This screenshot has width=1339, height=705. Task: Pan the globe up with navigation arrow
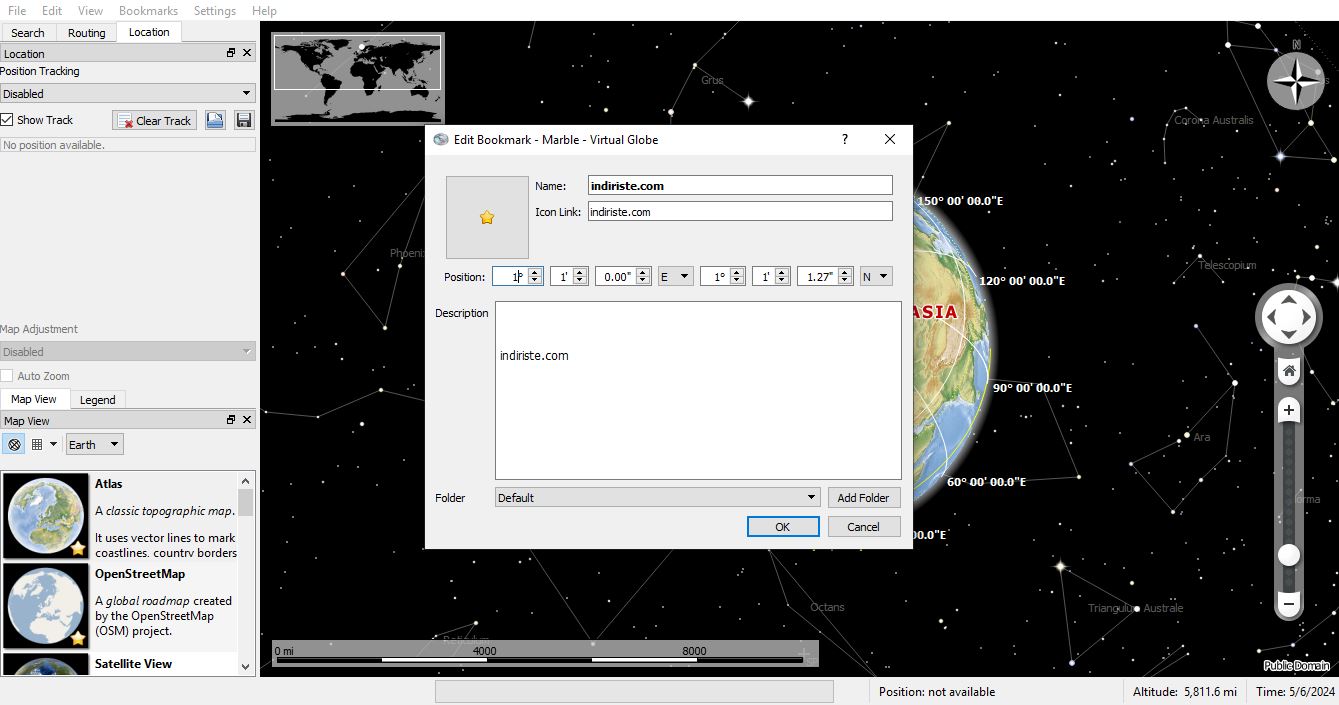(x=1289, y=298)
